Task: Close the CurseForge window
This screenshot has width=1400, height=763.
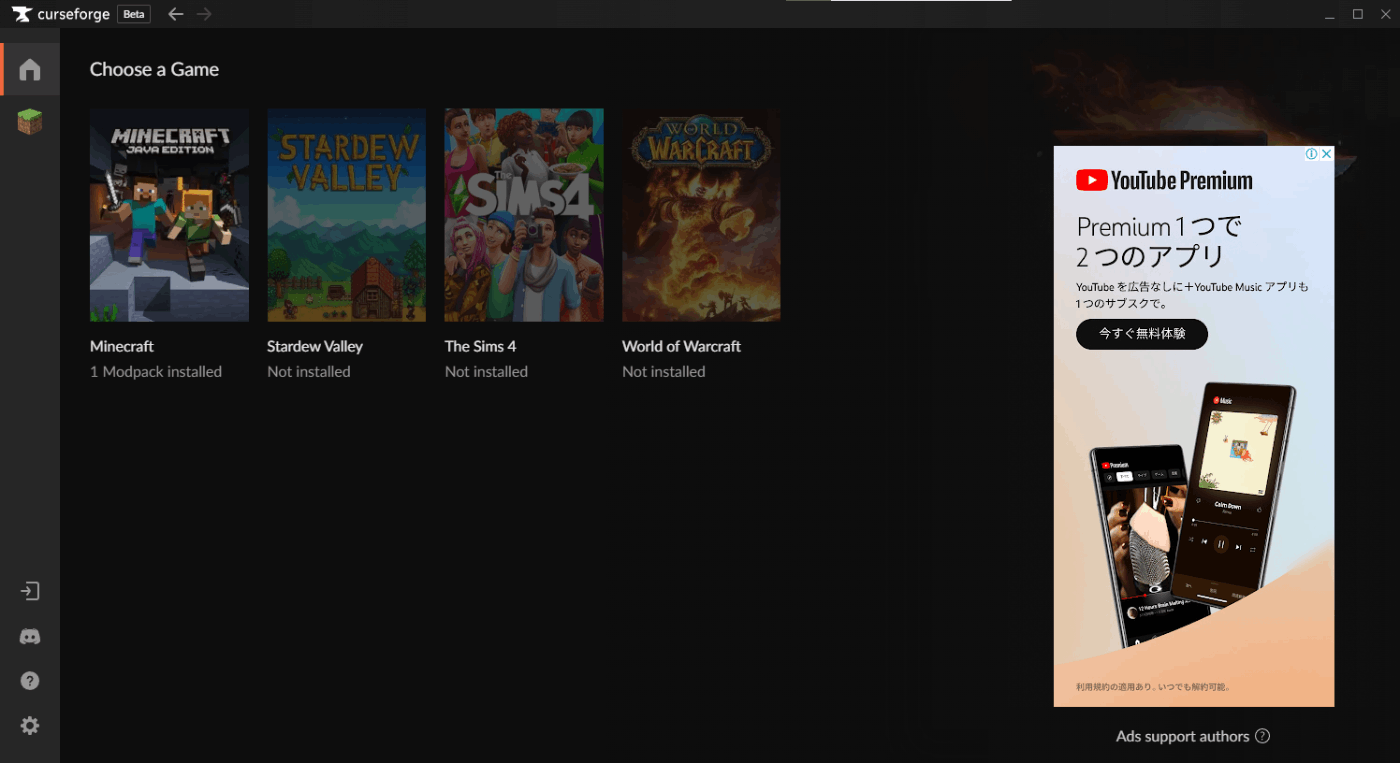Action: 1385,14
